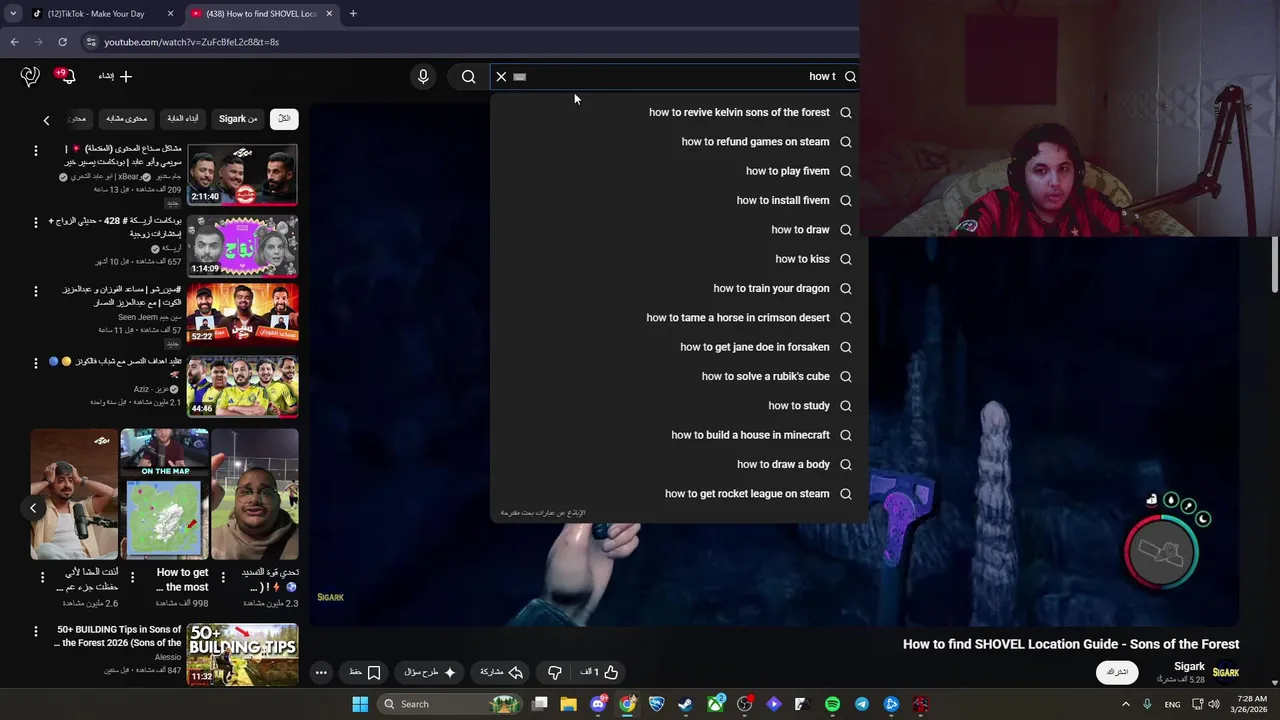The image size is (1280, 720).
Task: Switch to the TikTok - Make Your Day tab
Action: (x=97, y=14)
